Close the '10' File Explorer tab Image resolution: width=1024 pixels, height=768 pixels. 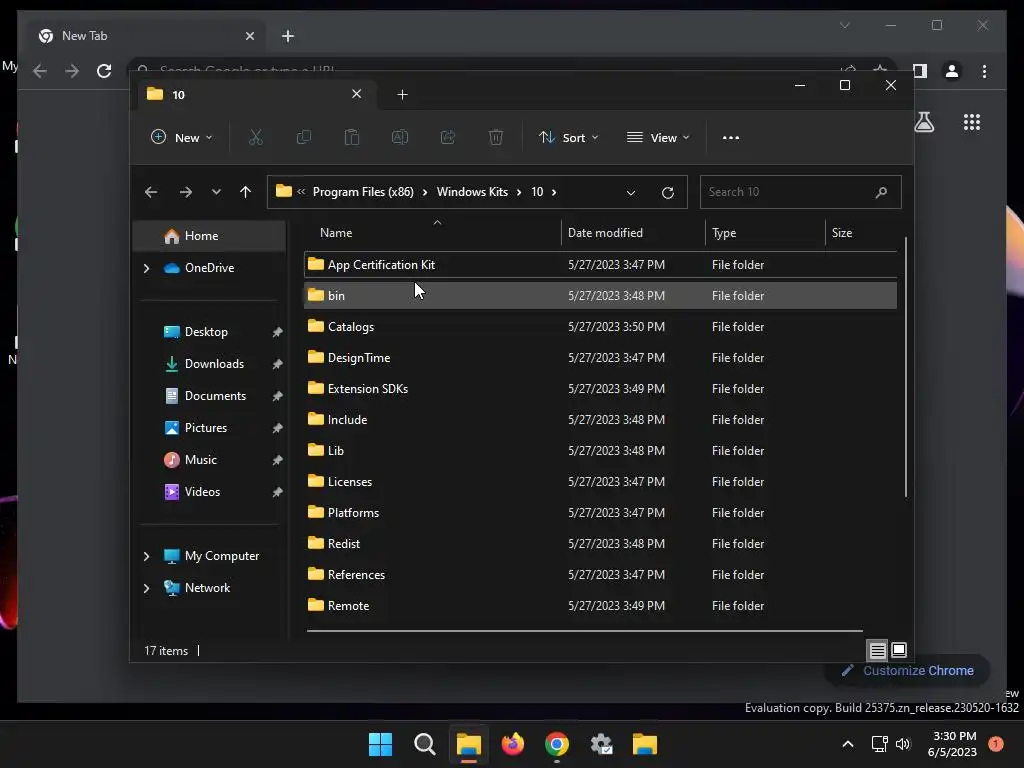pyautogui.click(x=357, y=94)
